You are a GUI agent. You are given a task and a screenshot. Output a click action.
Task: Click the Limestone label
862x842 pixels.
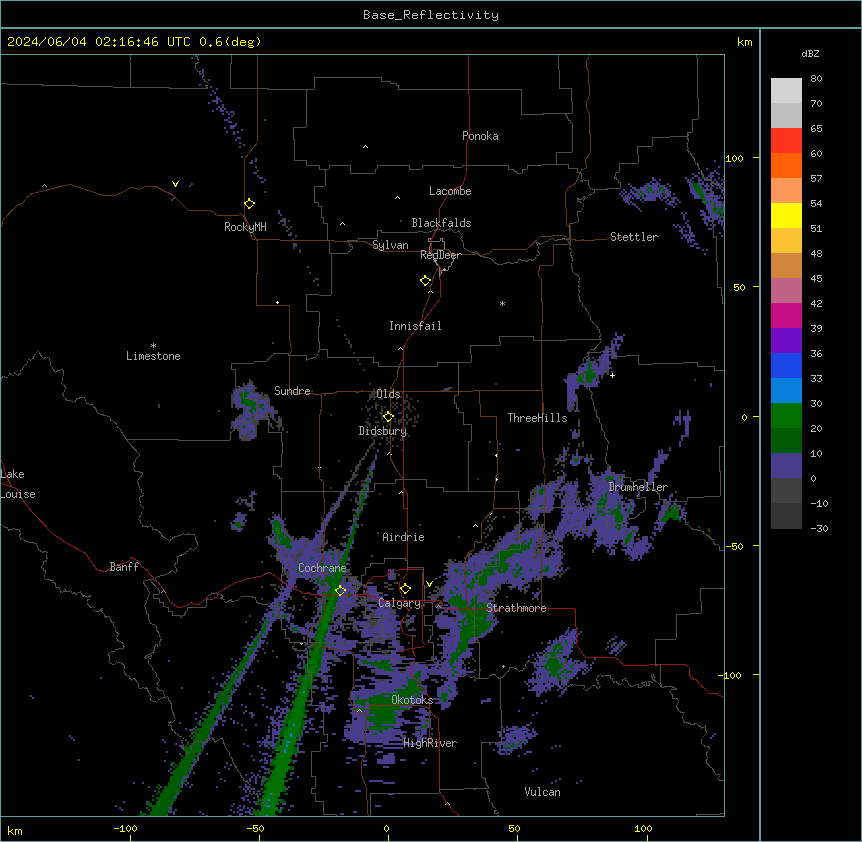click(x=153, y=356)
